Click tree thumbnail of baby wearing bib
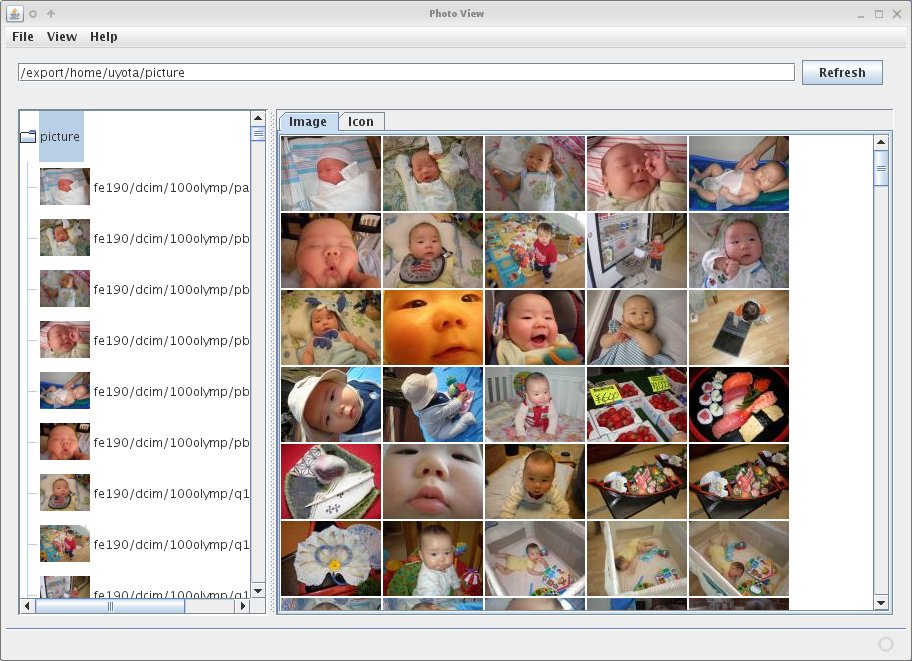Image resolution: width=912 pixels, height=661 pixels. 65,492
